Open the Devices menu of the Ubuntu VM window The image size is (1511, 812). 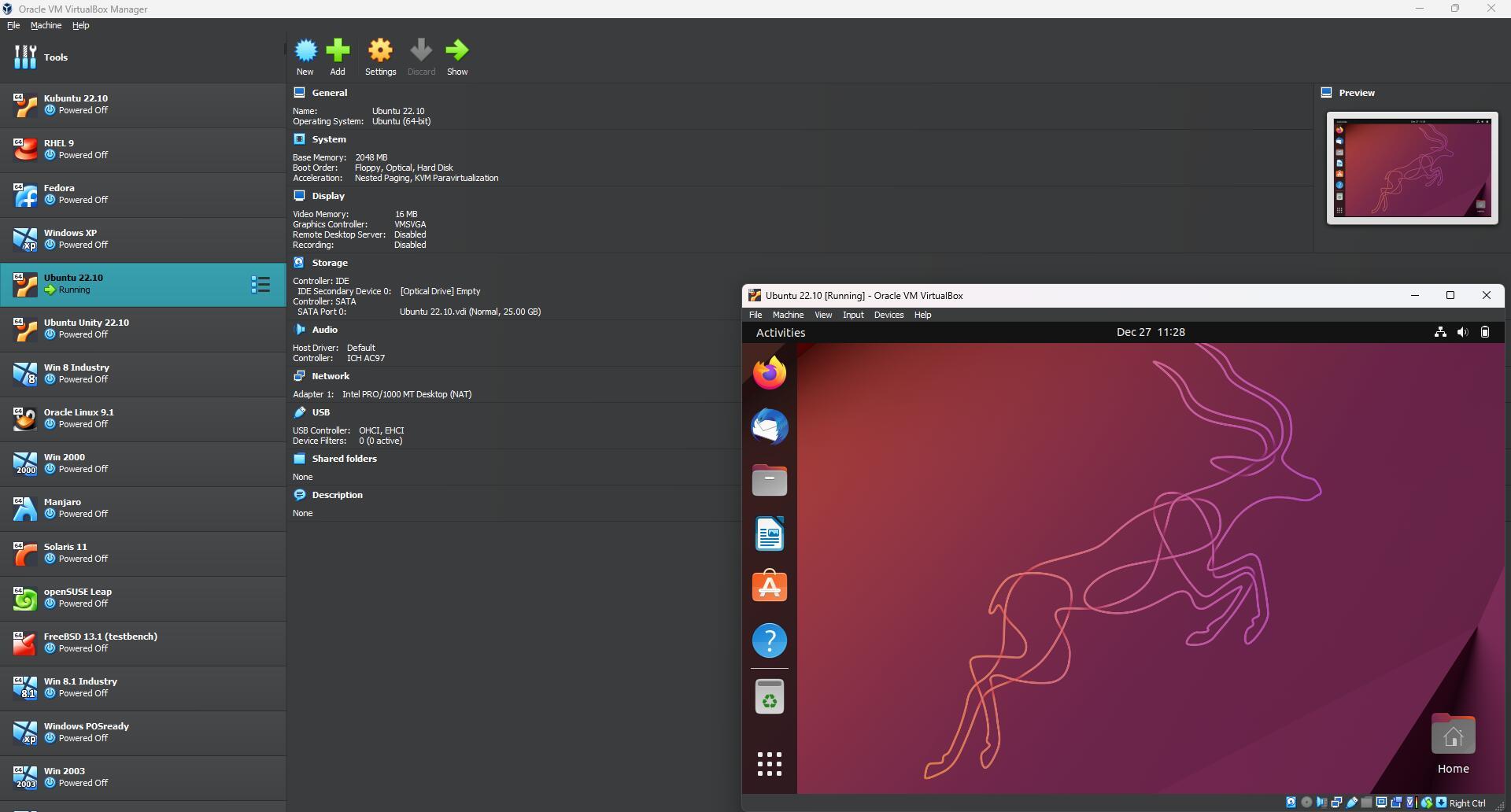(x=888, y=315)
